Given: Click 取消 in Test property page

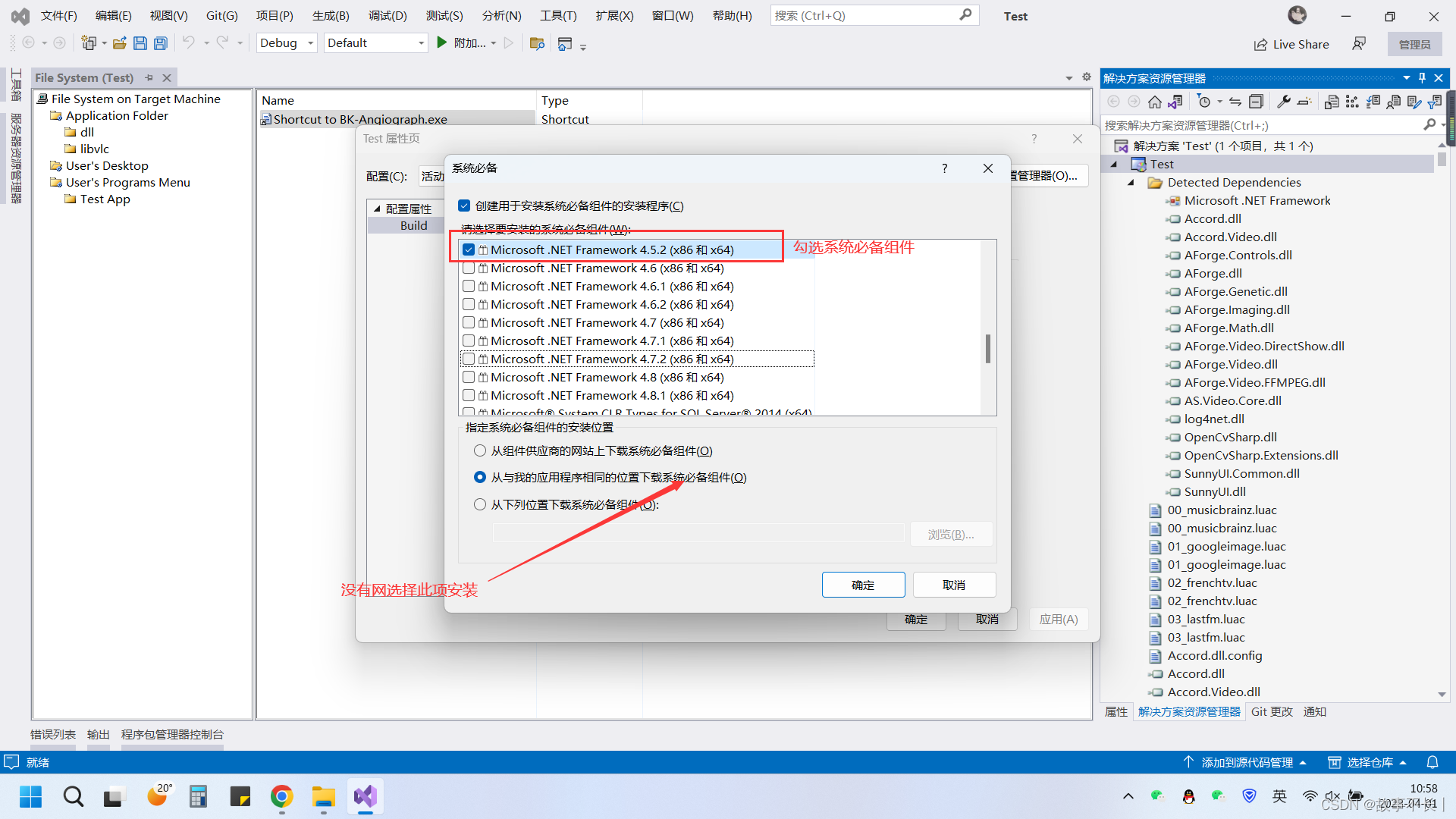Looking at the screenshot, I should pos(987,620).
